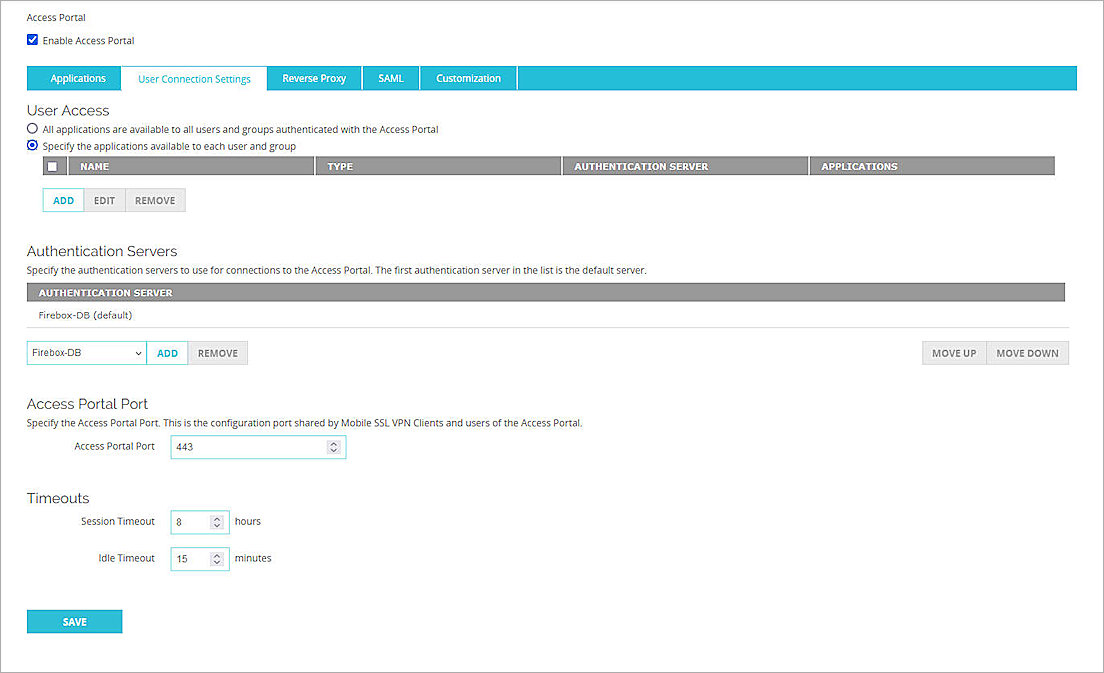Select 'Specify the applications available to each user'
The height and width of the screenshot is (673, 1104).
click(31, 145)
